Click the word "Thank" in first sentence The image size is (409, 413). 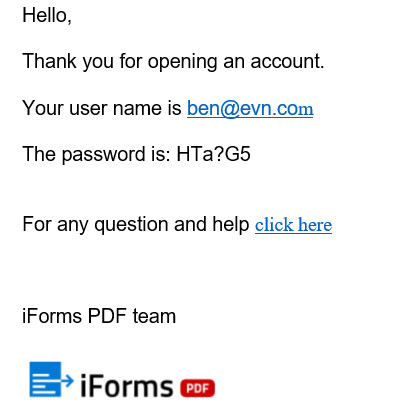click(49, 61)
